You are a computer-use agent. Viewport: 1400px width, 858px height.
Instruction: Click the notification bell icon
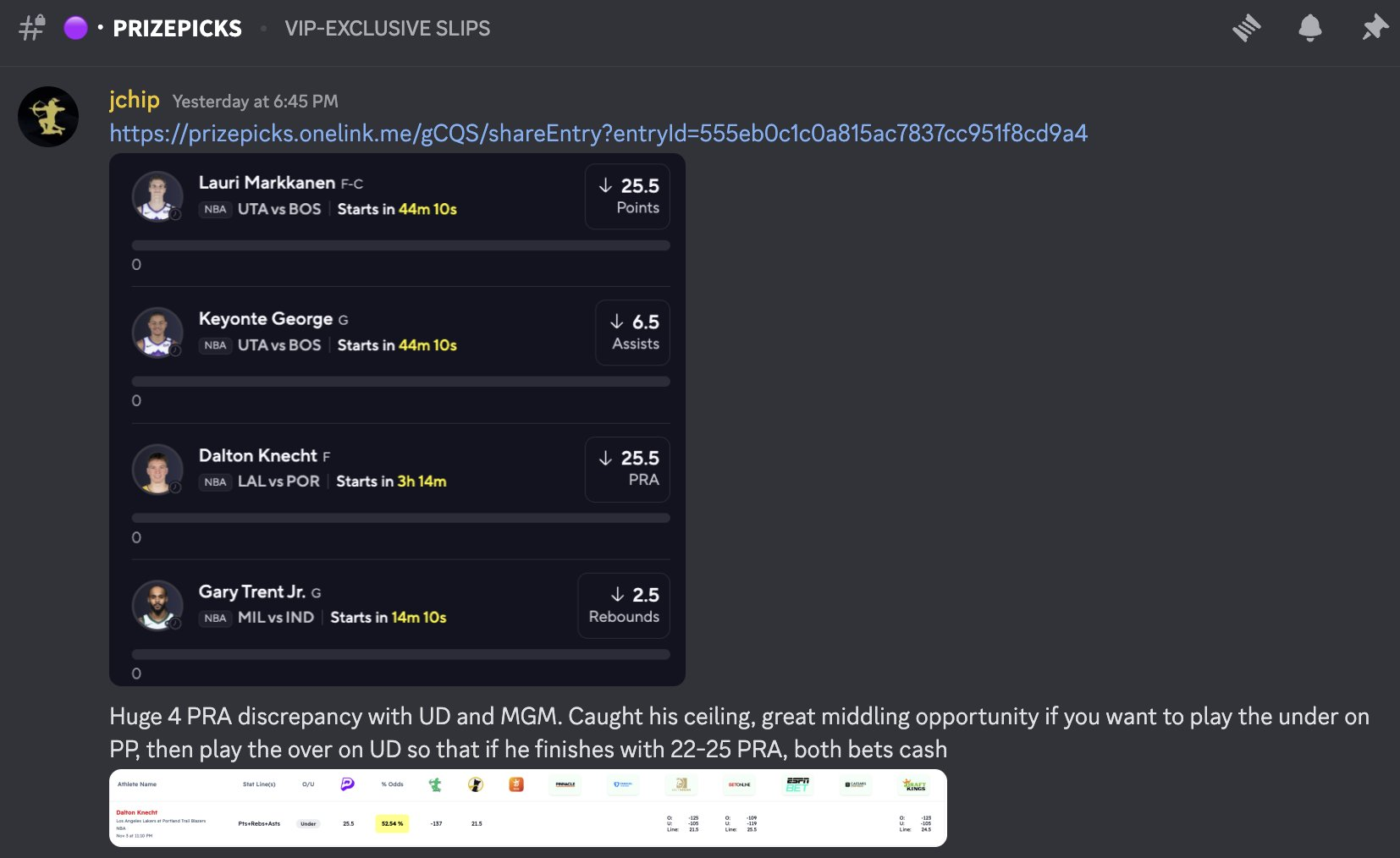(1309, 28)
